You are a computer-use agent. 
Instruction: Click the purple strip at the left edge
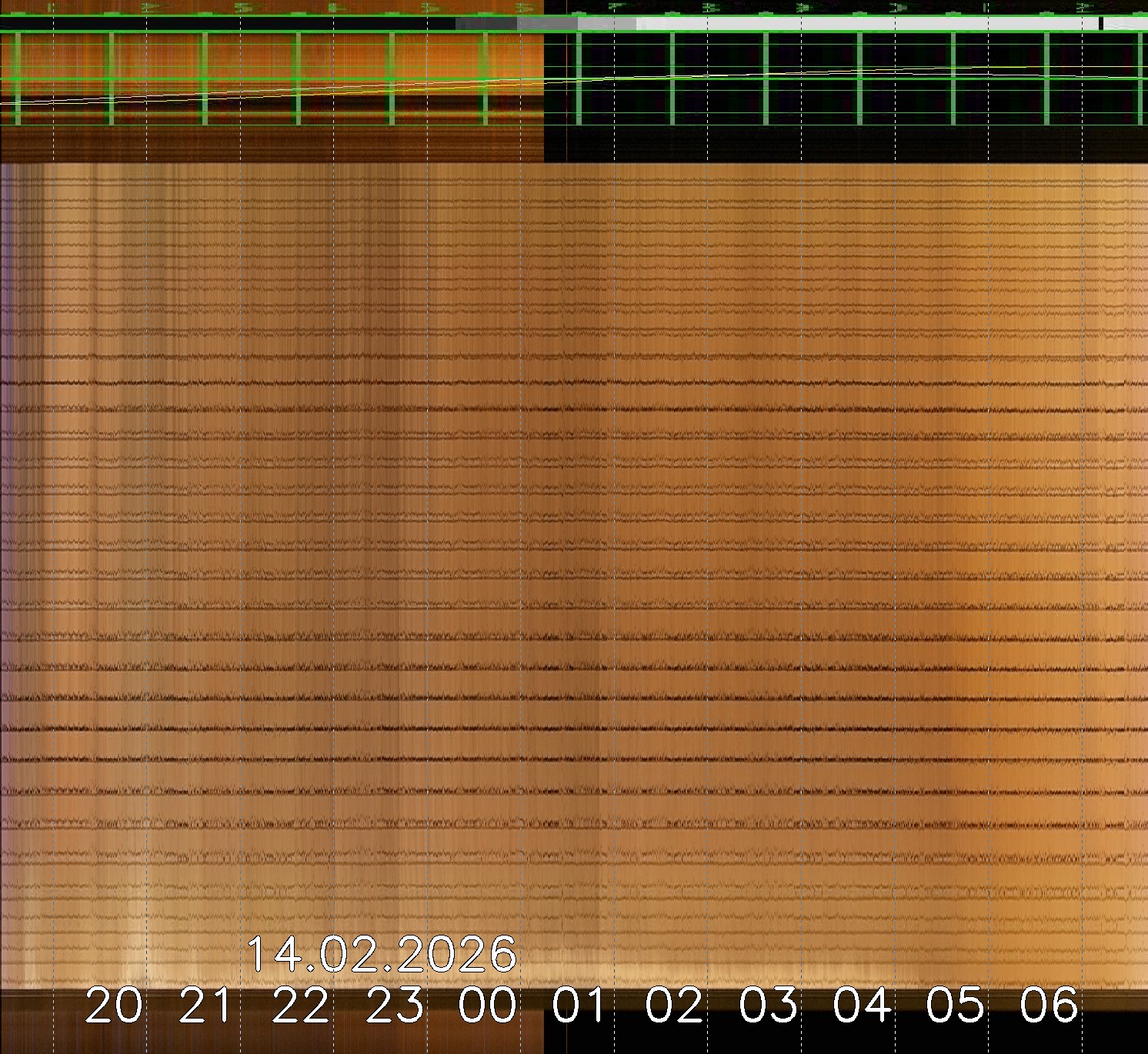pyautogui.click(x=4, y=385)
